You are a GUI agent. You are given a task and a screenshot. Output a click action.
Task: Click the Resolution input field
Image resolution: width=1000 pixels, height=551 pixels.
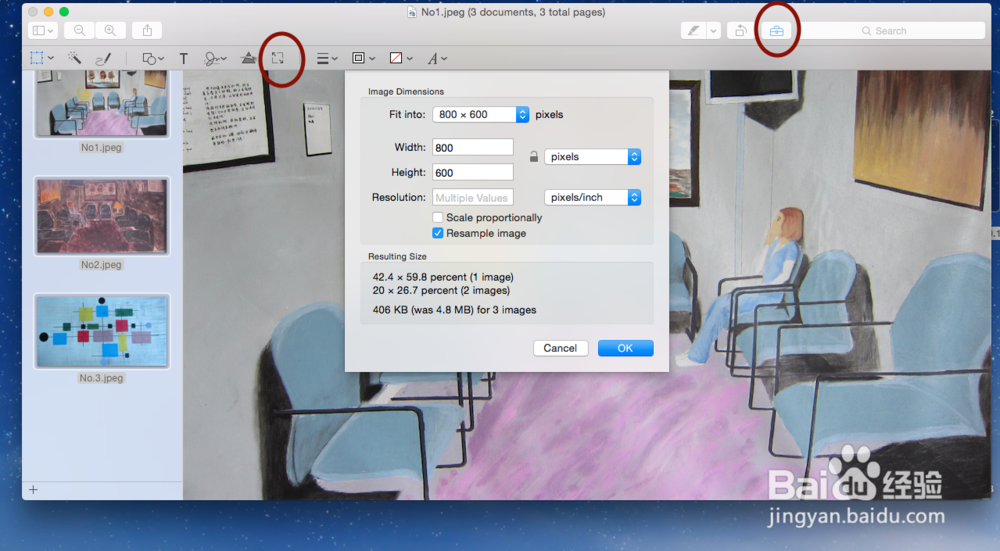click(x=473, y=198)
